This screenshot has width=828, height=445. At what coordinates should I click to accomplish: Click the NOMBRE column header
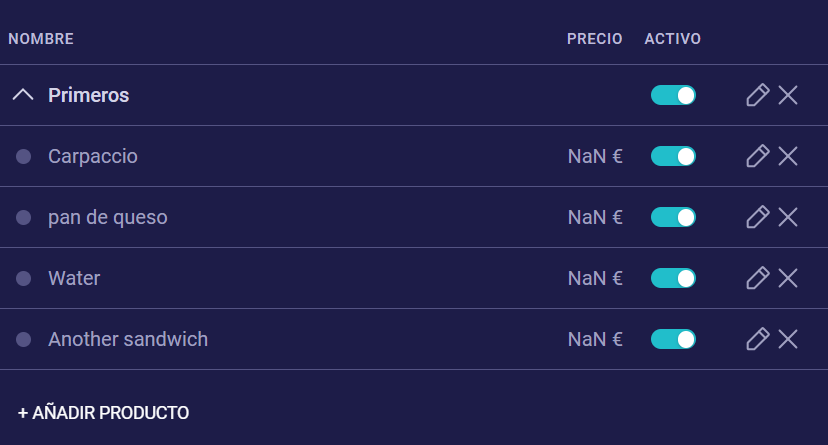41,39
